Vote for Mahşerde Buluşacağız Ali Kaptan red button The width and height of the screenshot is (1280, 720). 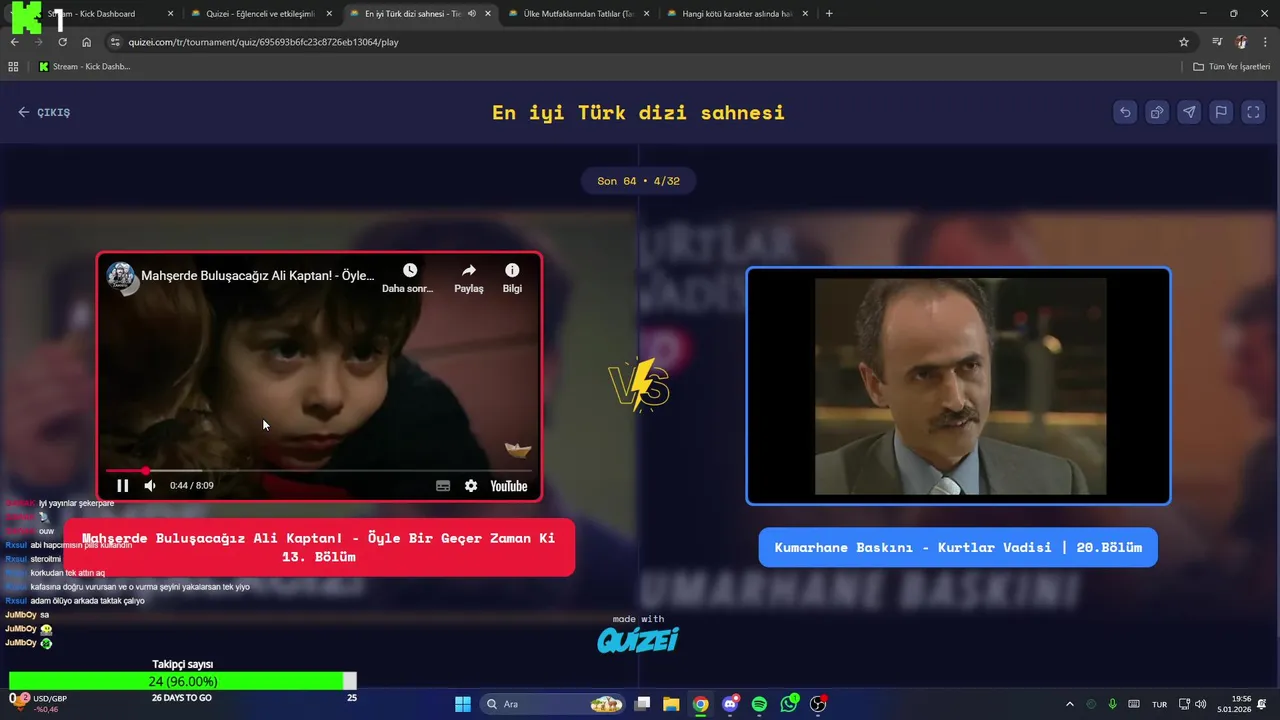[x=319, y=547]
